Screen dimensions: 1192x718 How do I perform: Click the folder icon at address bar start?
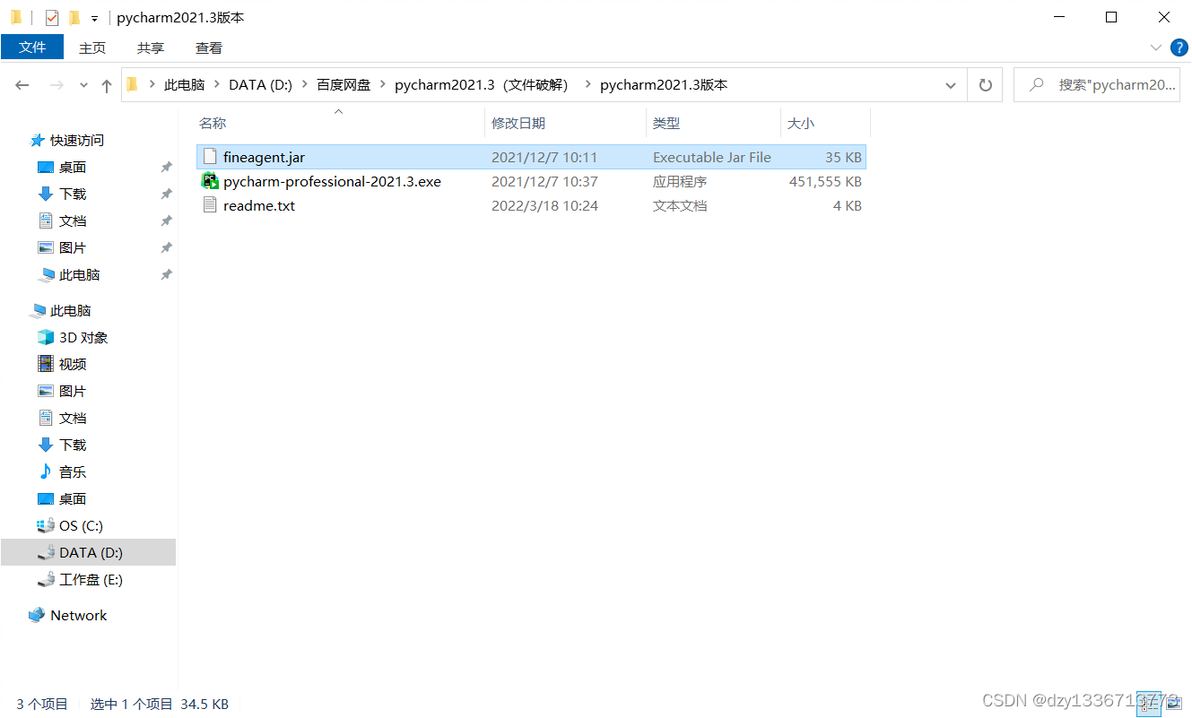pos(132,84)
